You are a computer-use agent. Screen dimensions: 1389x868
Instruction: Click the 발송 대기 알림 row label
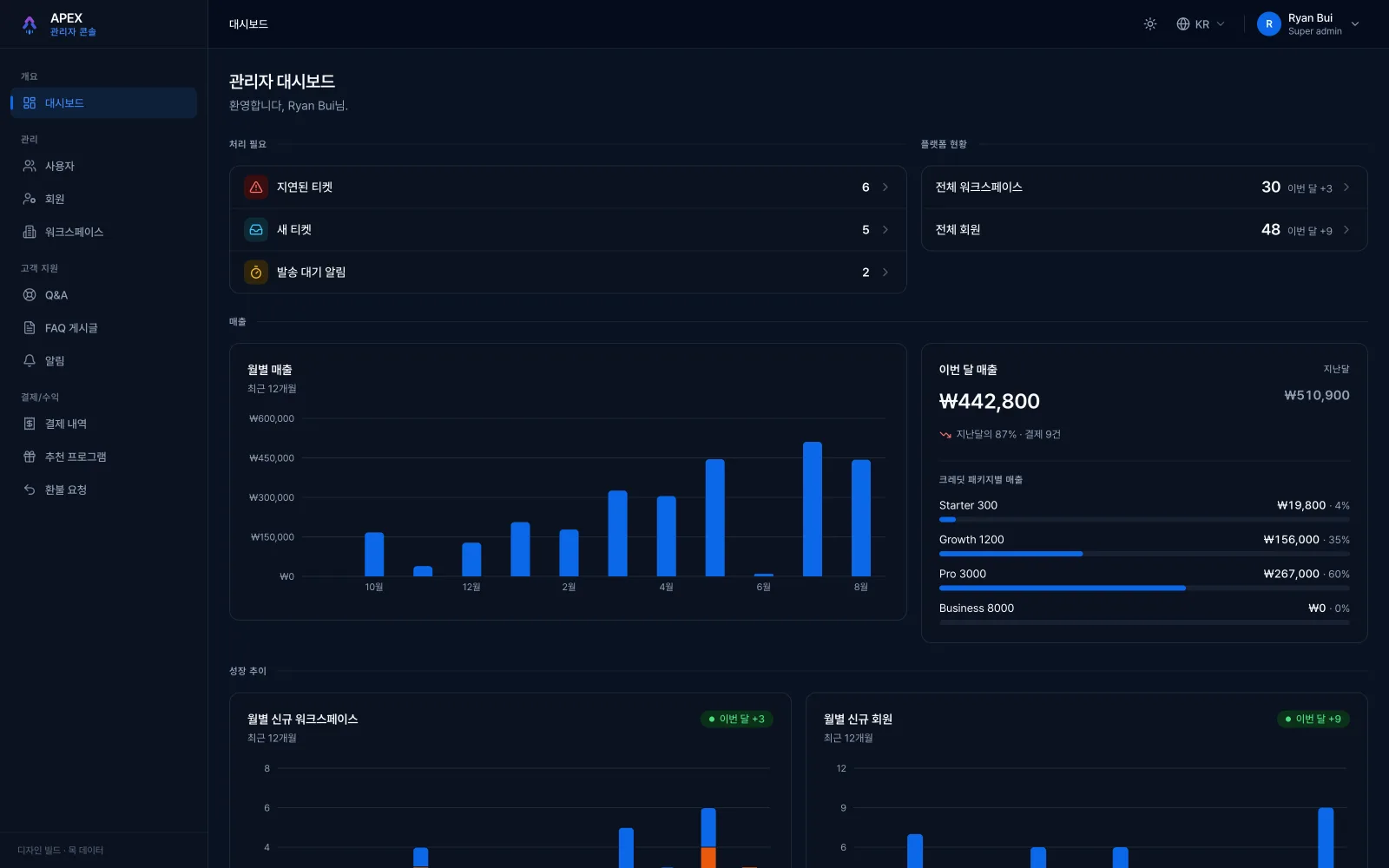click(311, 273)
